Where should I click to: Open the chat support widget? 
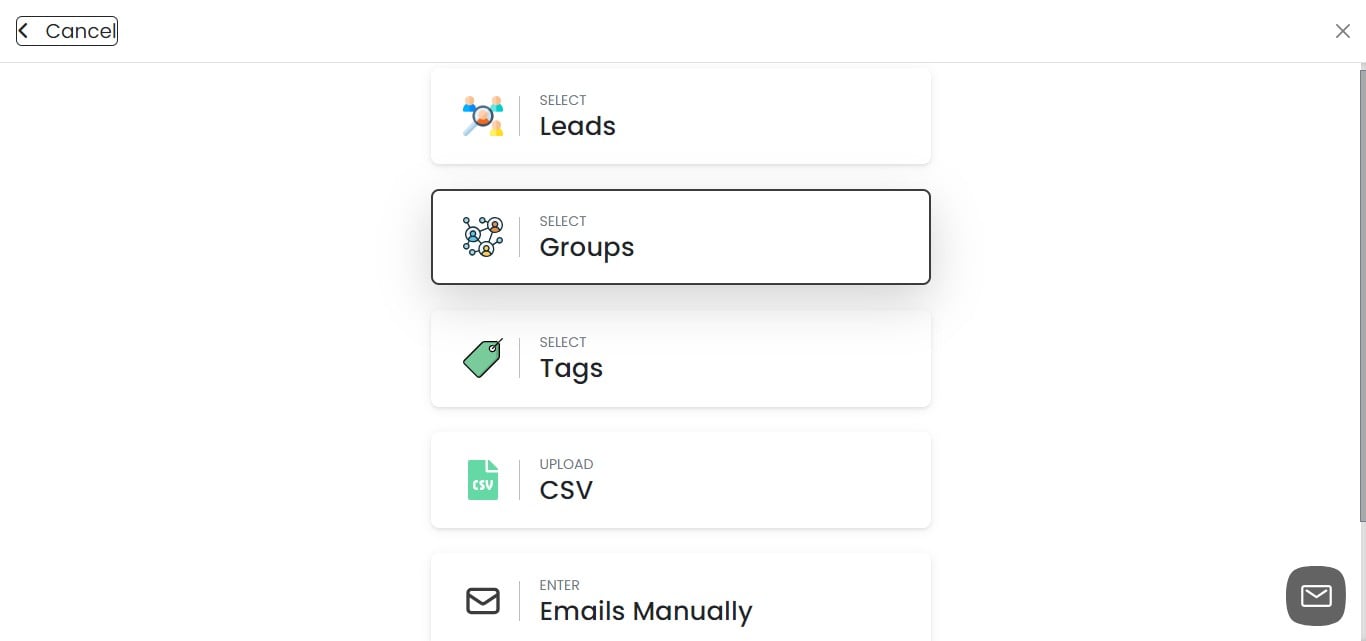tap(1315, 595)
